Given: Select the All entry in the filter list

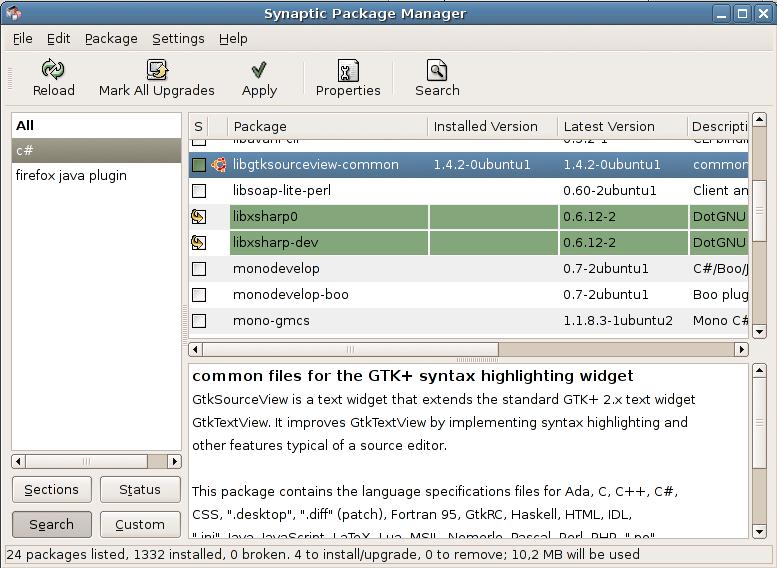Looking at the screenshot, I should 96,125.
